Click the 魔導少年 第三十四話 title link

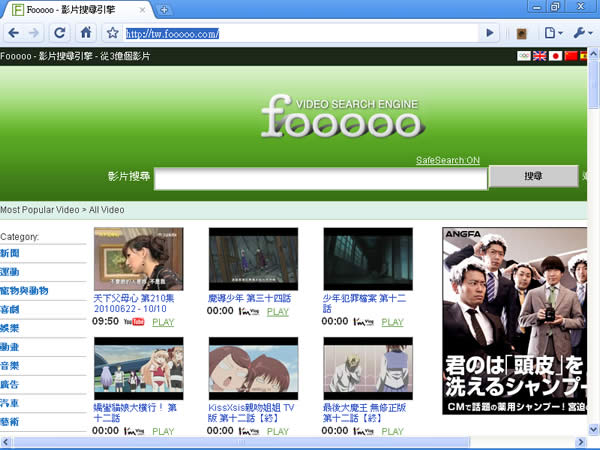[249, 298]
